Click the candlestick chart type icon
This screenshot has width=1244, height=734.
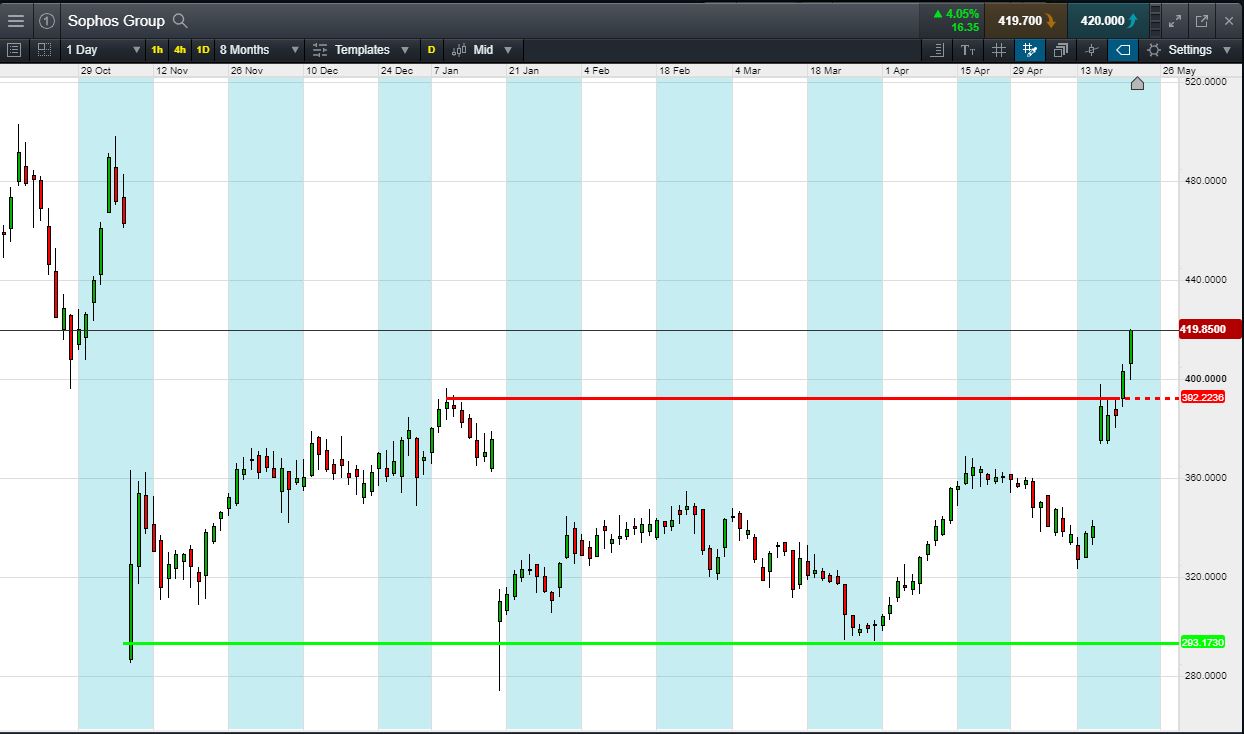click(x=459, y=49)
